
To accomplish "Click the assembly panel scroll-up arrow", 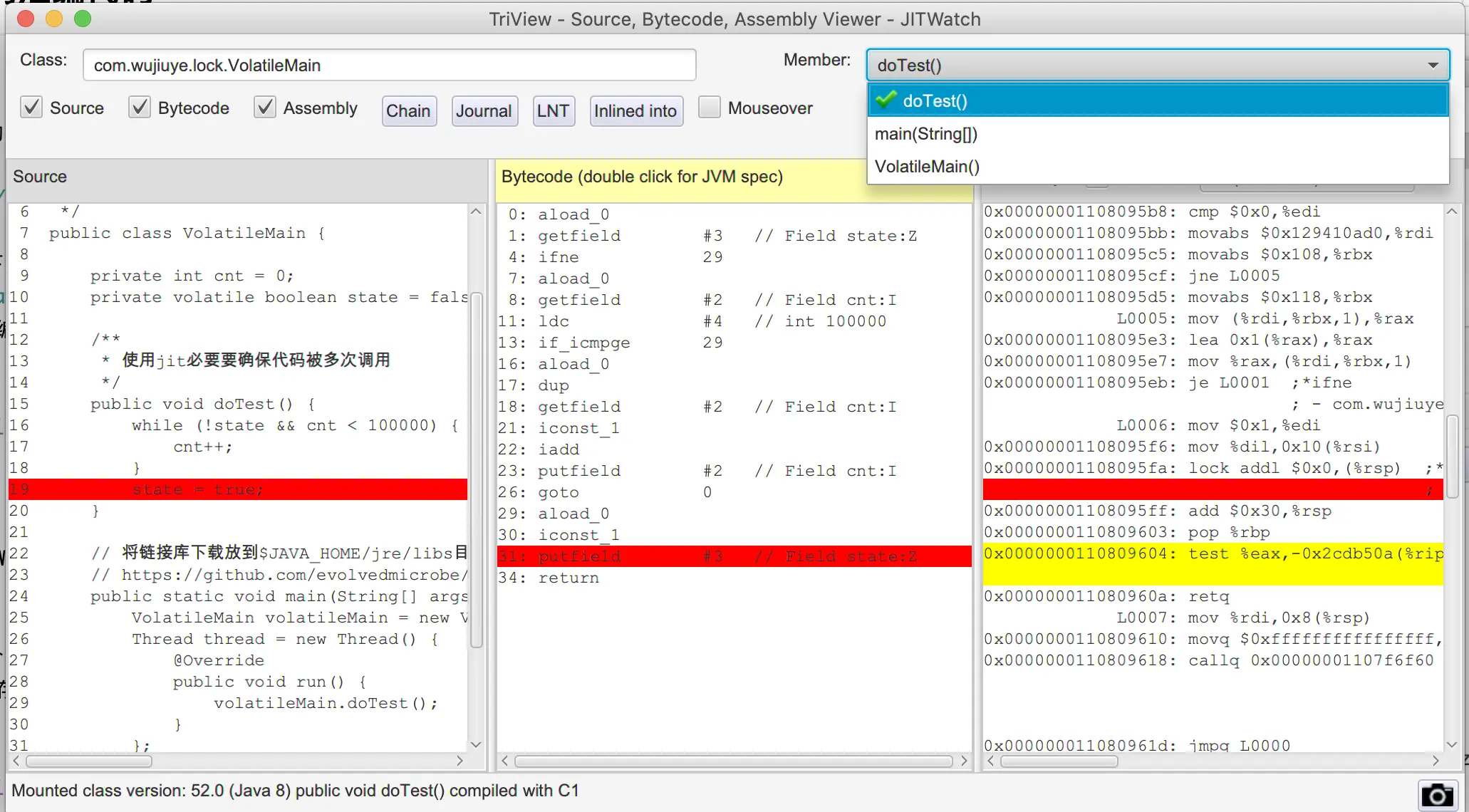I will click(1451, 212).
